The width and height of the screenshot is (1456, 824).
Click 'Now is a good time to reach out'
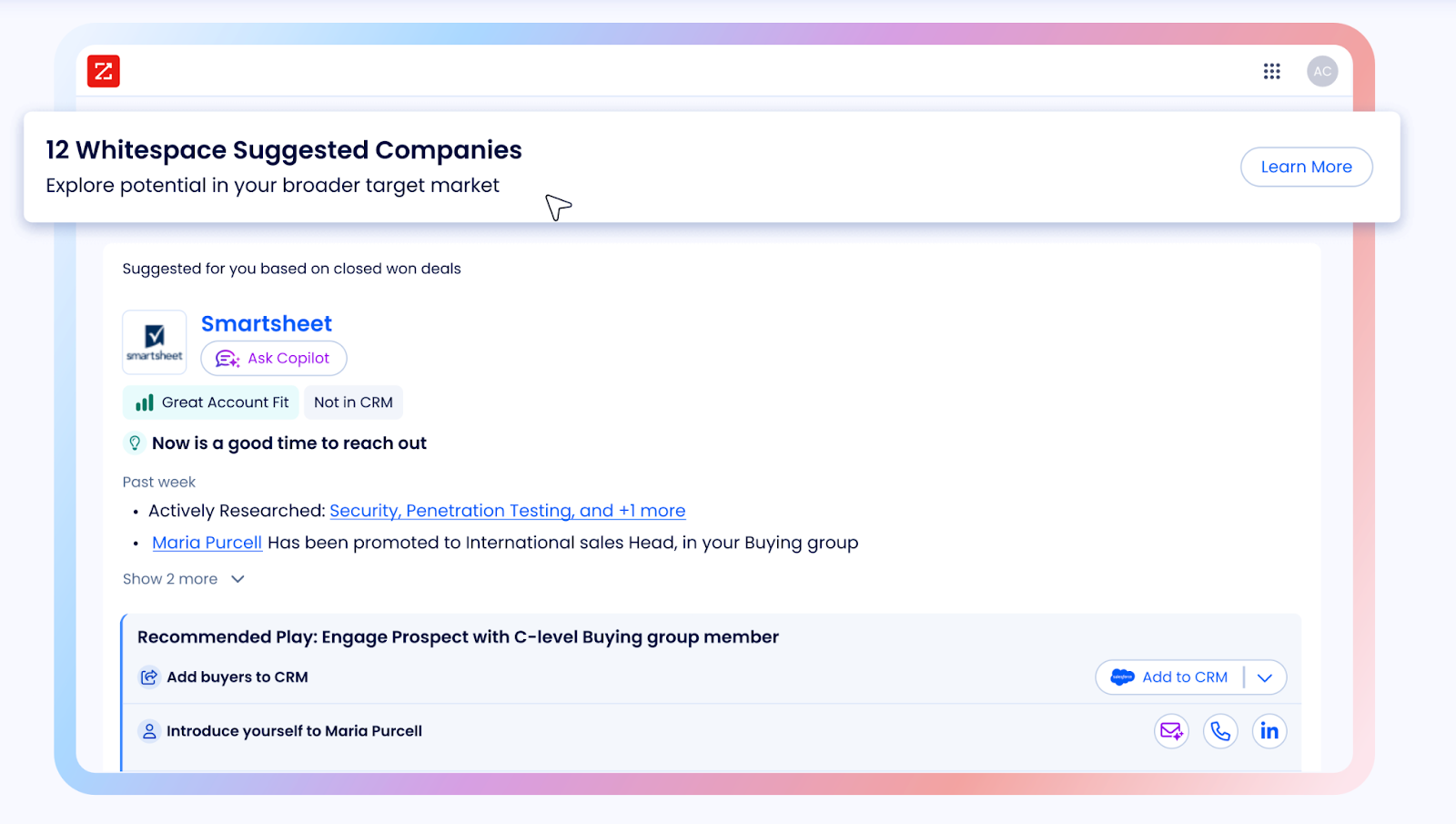pyautogui.click(x=289, y=443)
